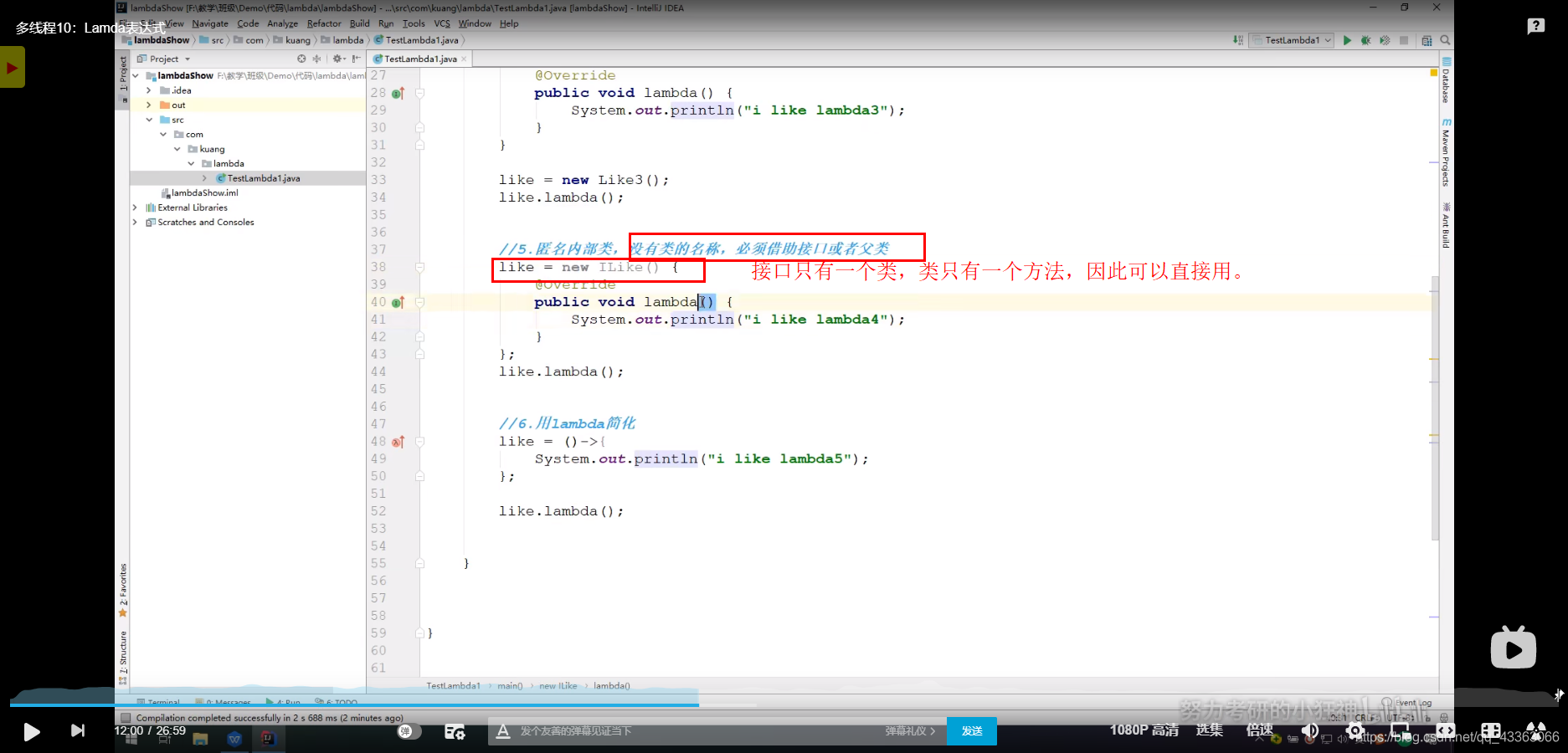Image resolution: width=1568 pixels, height=753 pixels.
Task: Fold the code block at line 28
Action: [420, 93]
